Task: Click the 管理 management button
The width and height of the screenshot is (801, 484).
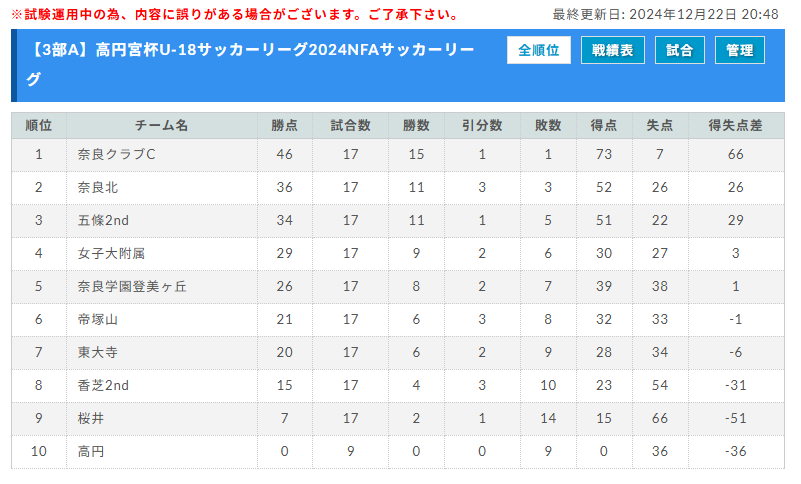Action: (x=740, y=50)
